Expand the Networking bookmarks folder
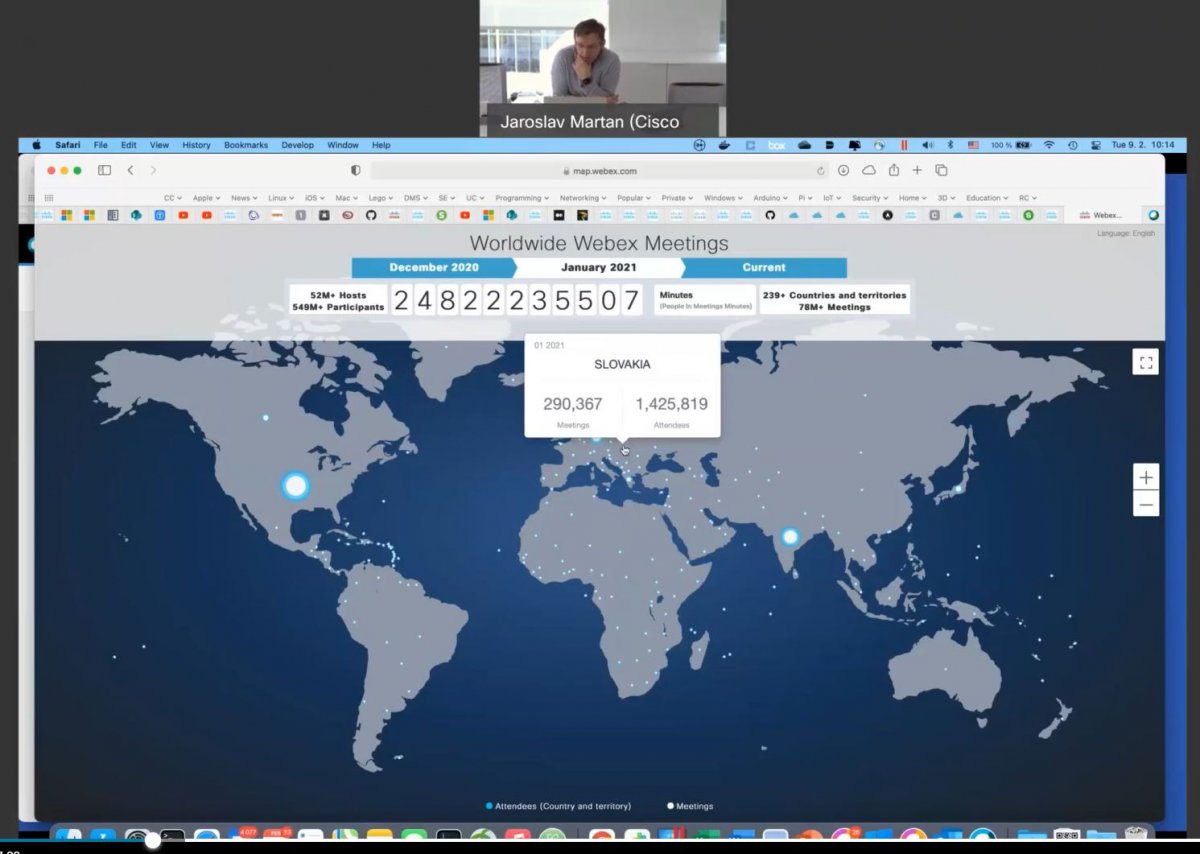The width and height of the screenshot is (1200, 854). click(582, 198)
